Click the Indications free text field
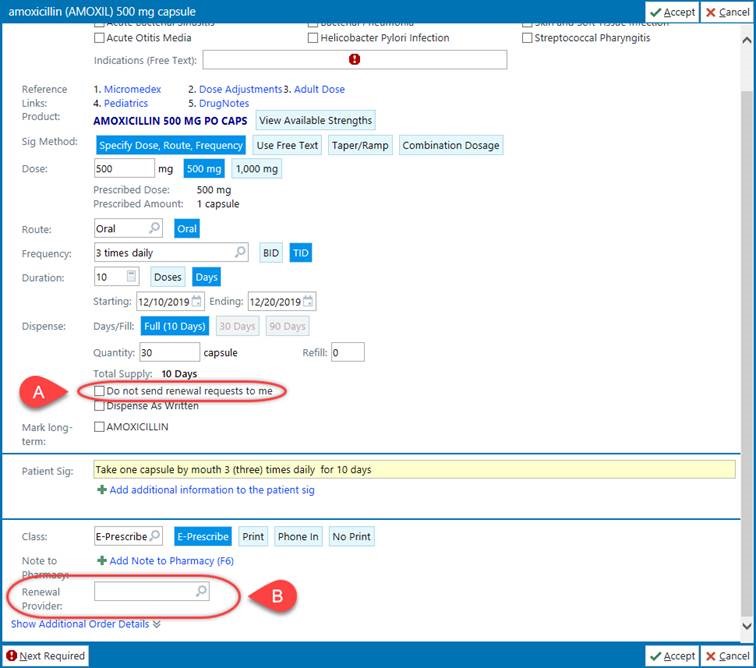This screenshot has width=756, height=668. click(x=354, y=60)
